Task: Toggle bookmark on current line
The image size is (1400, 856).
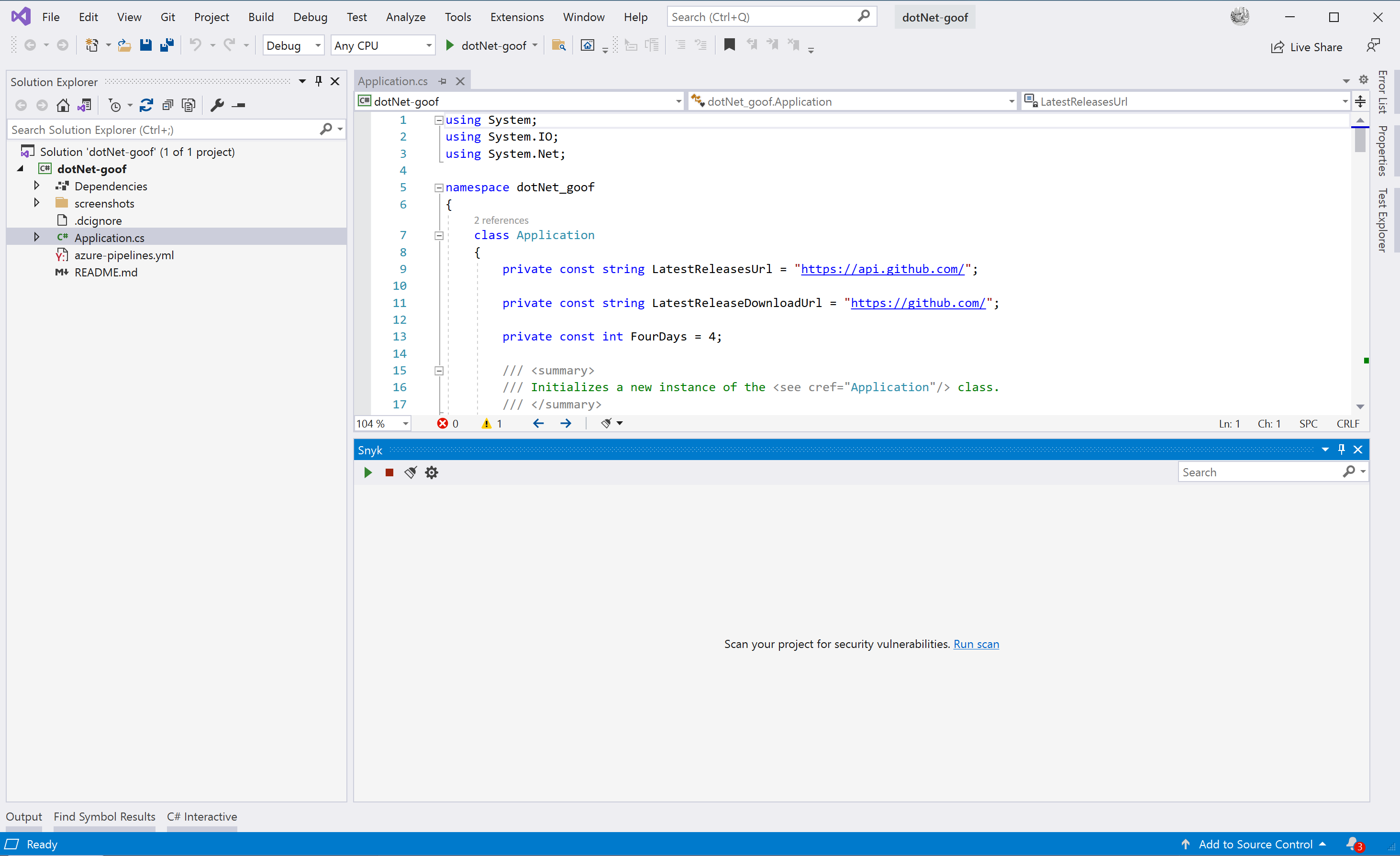Action: coord(730,45)
